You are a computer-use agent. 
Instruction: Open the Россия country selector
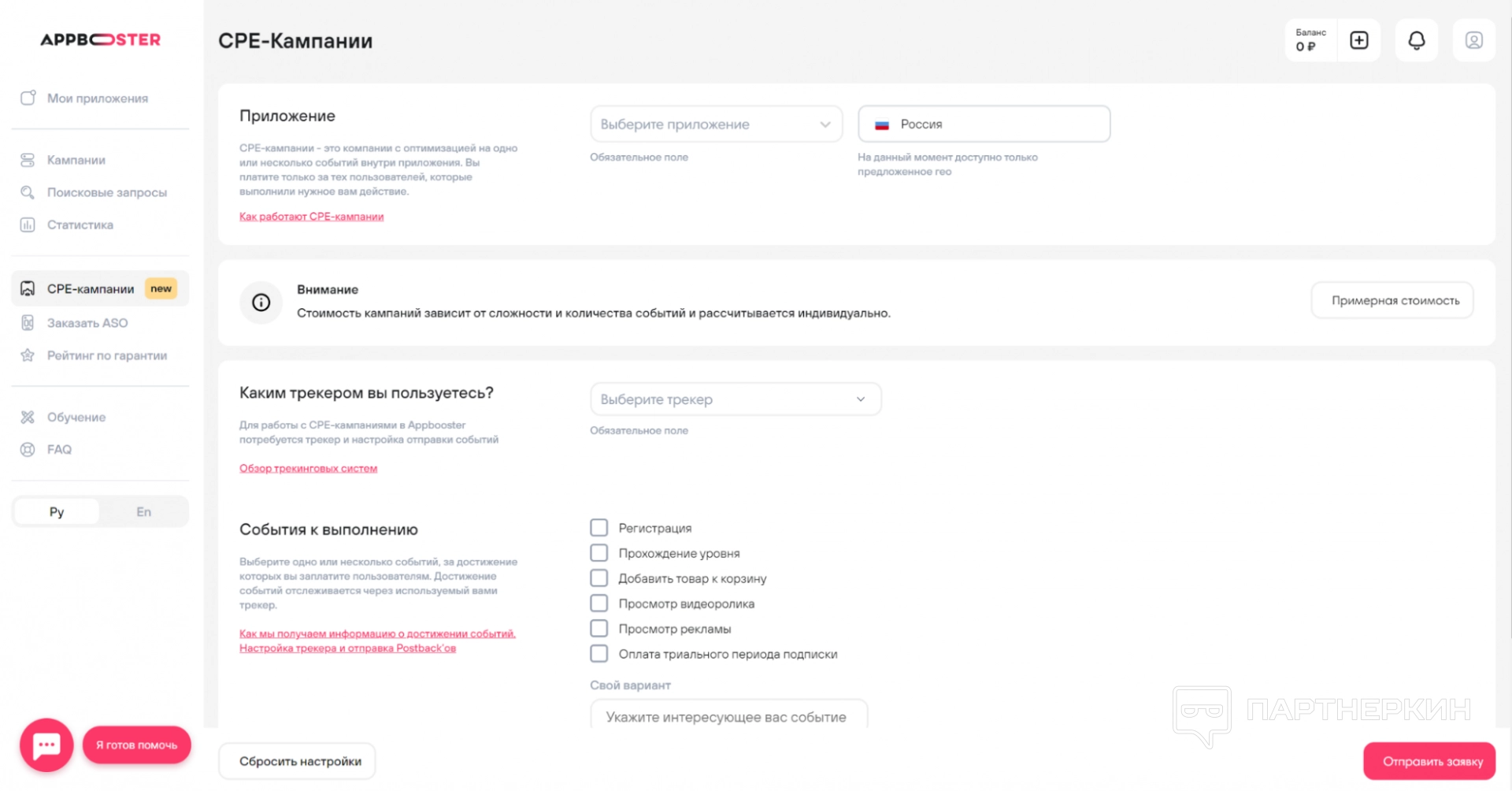tap(984, 124)
